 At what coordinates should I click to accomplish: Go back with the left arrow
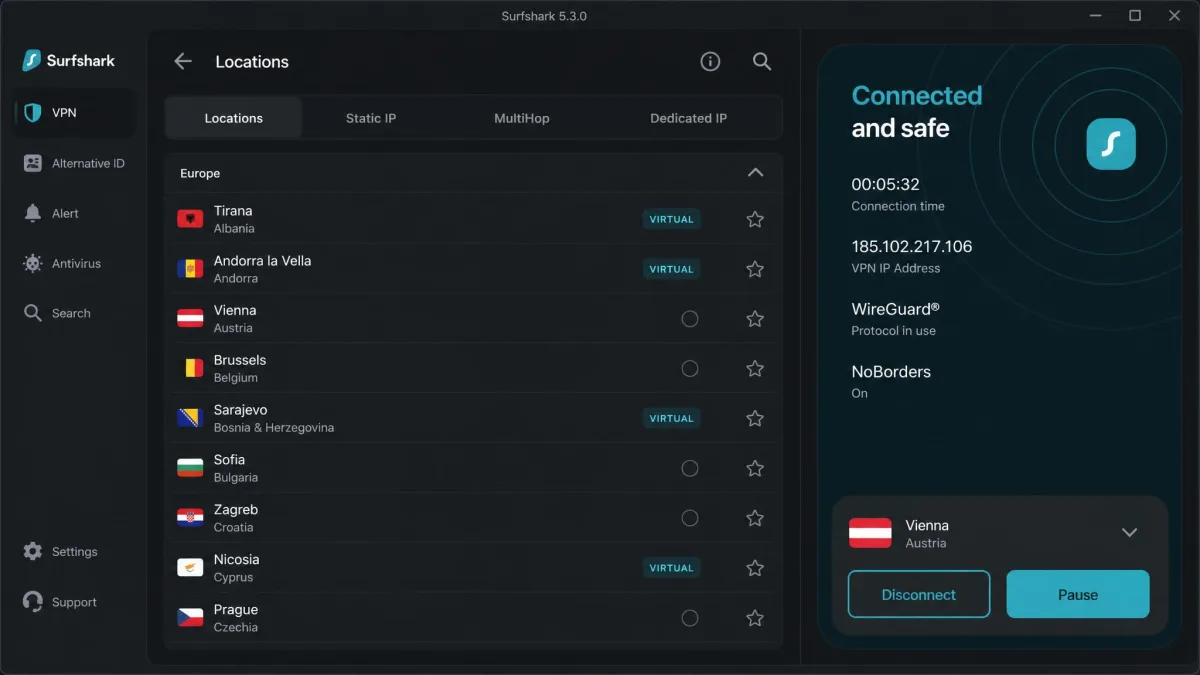click(182, 61)
